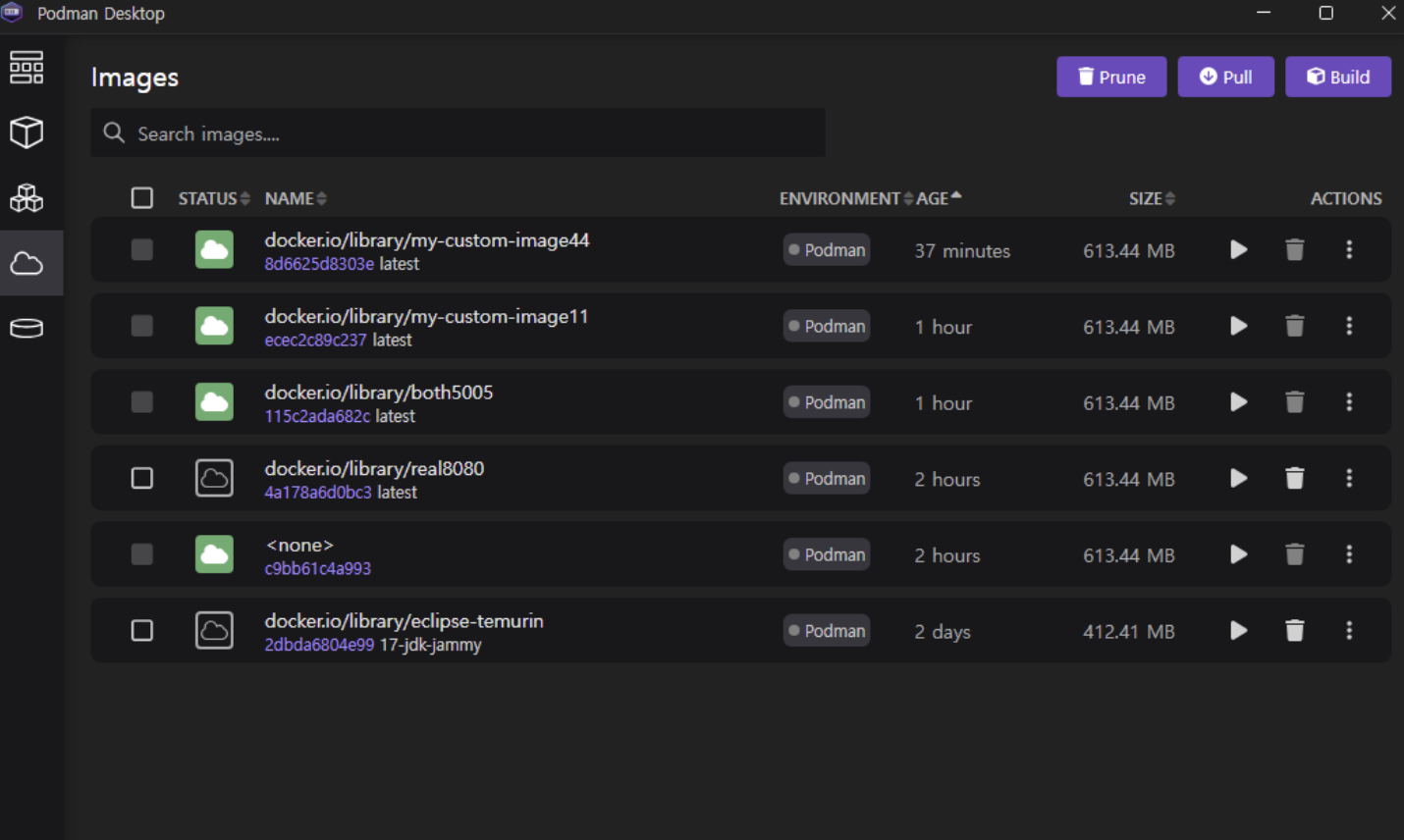The image size is (1404, 840).
Task: Open docker.io/library/my-custom-image44 details
Action: pyautogui.click(x=427, y=239)
